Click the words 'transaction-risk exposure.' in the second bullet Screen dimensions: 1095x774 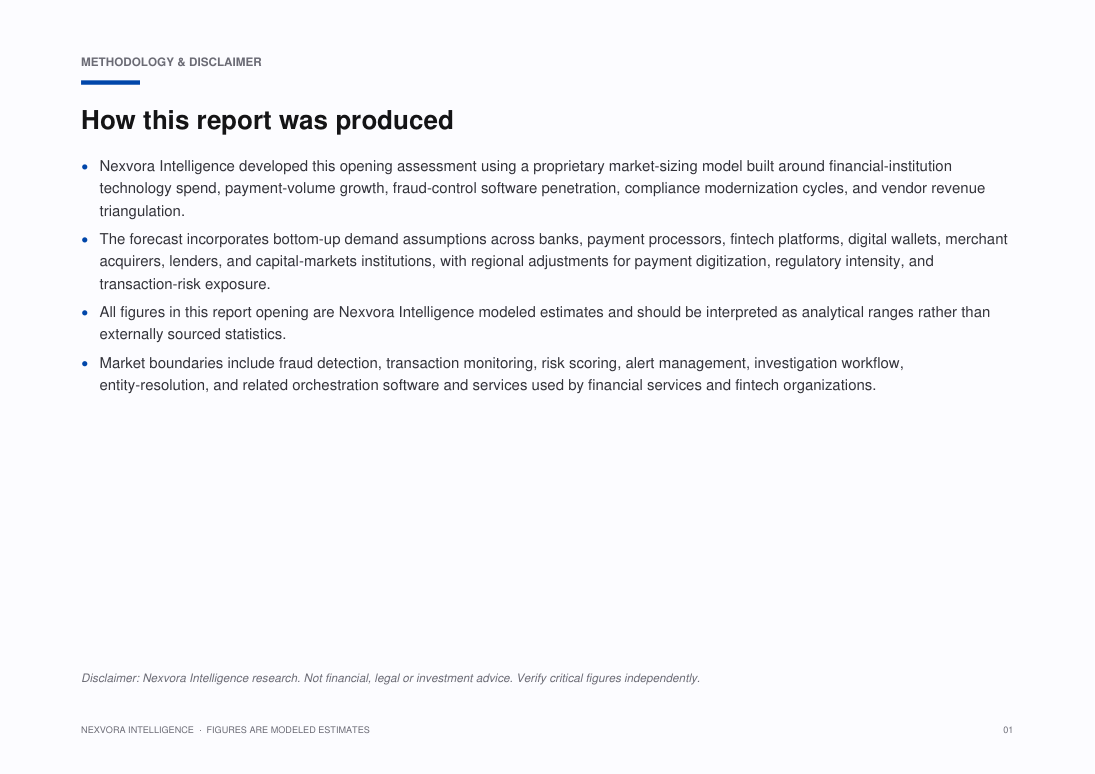(184, 284)
